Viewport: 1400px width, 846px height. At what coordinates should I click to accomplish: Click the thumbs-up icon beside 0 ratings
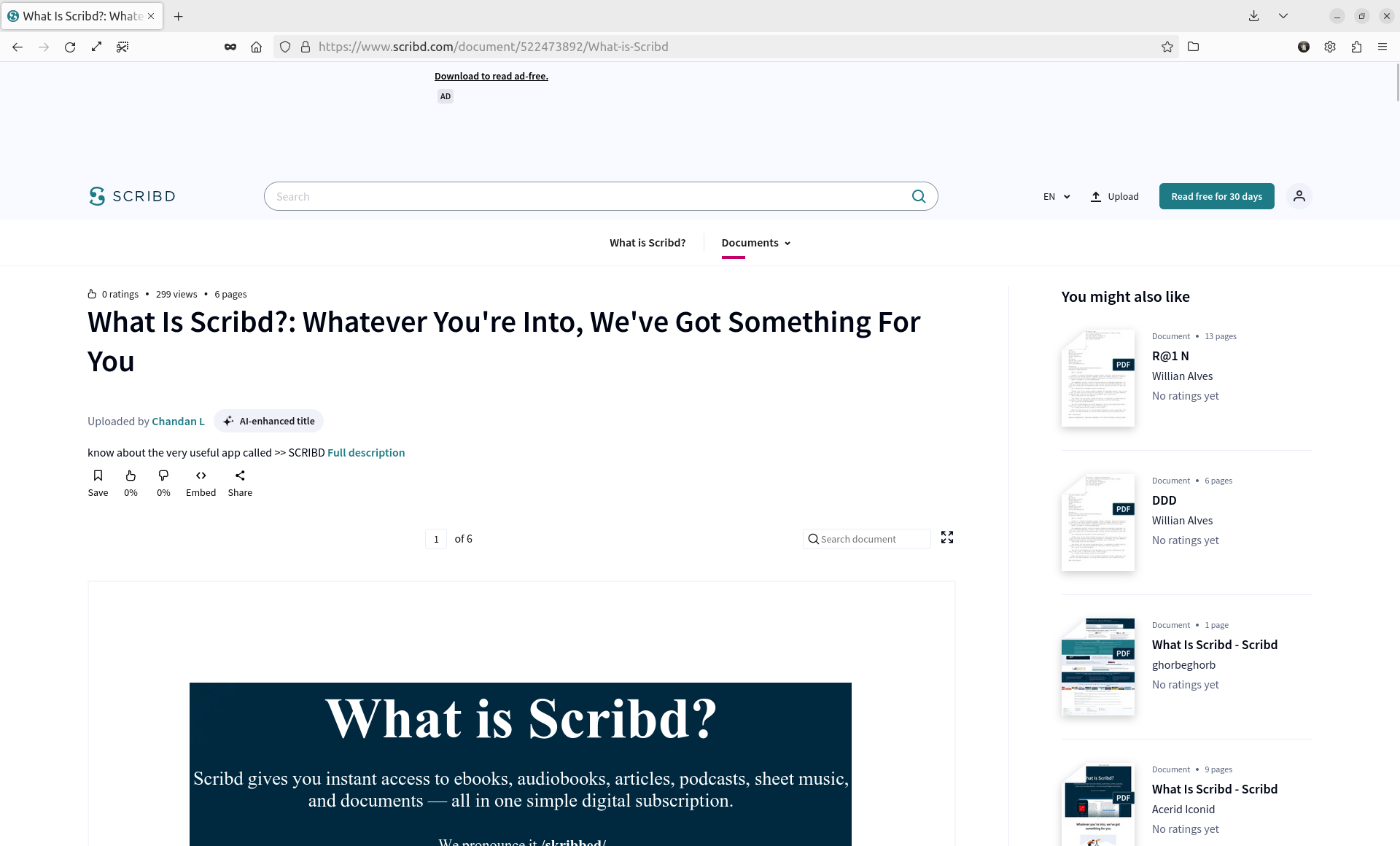pos(92,294)
